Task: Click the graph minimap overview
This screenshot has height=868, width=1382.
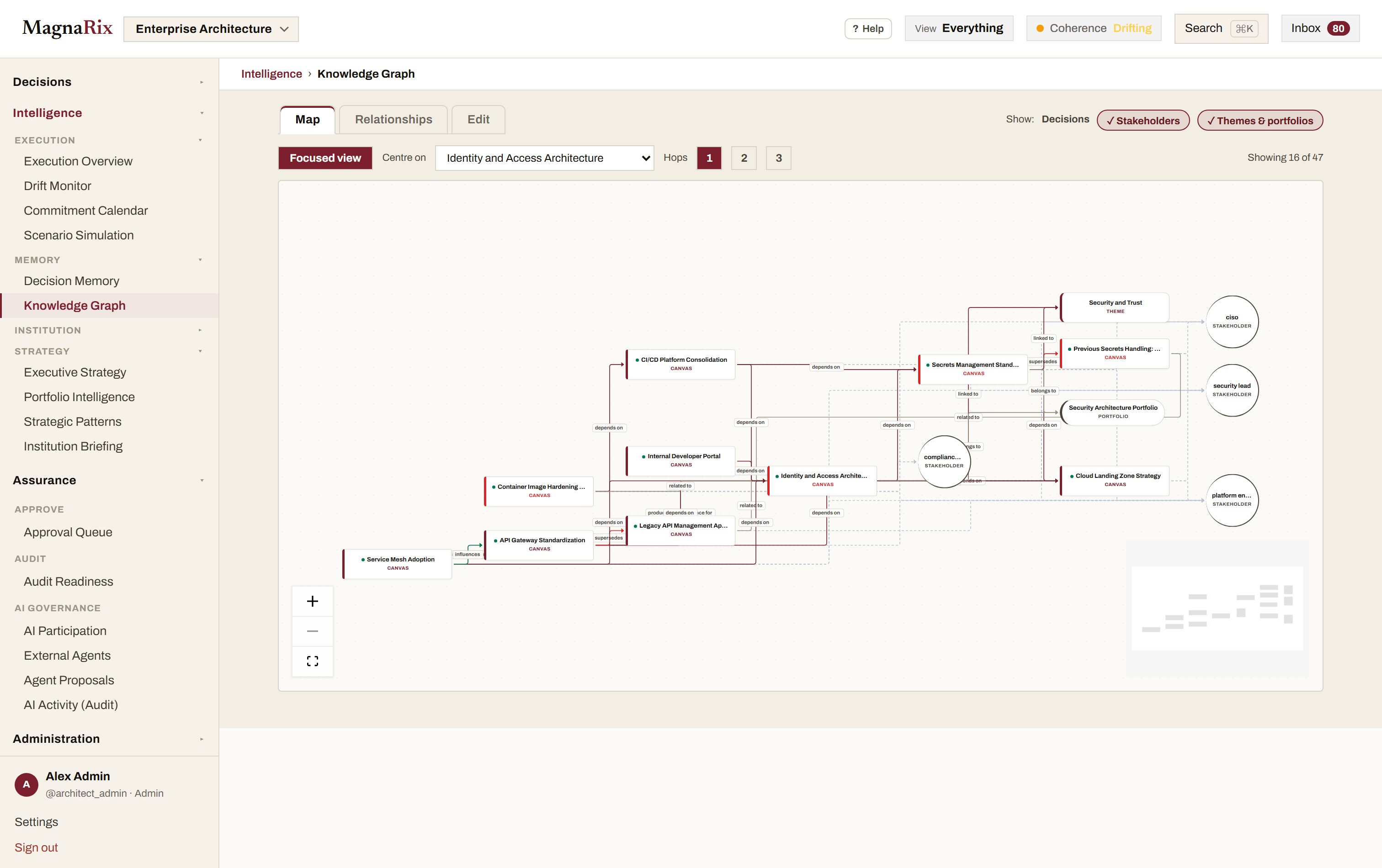Action: click(x=1217, y=608)
